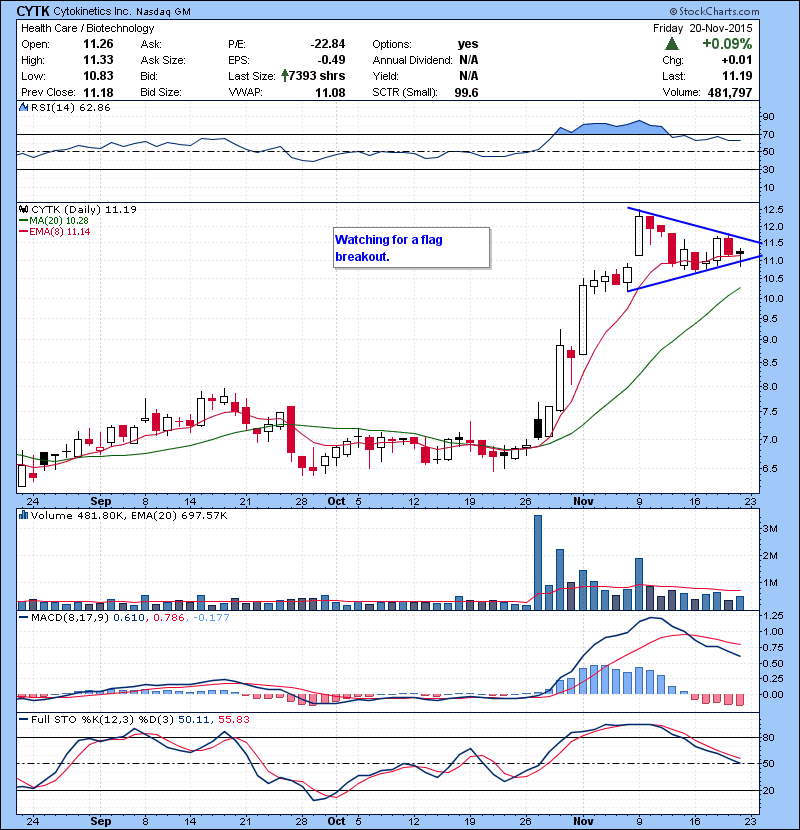The image size is (800, 830).
Task: Click the Low price value 10.83
Action: 98,76
